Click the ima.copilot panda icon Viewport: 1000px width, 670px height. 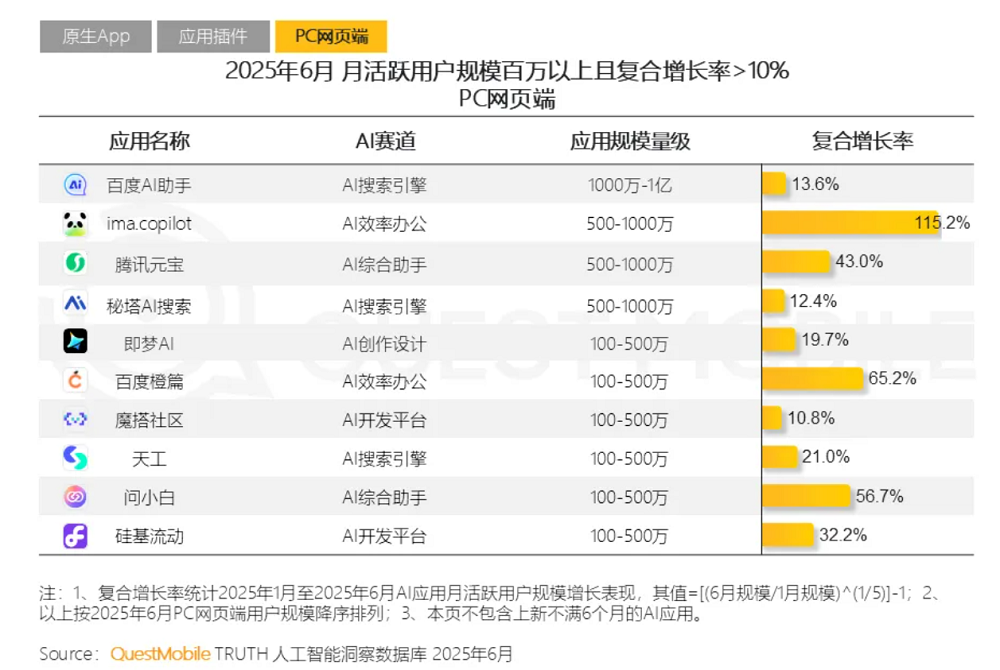76,224
